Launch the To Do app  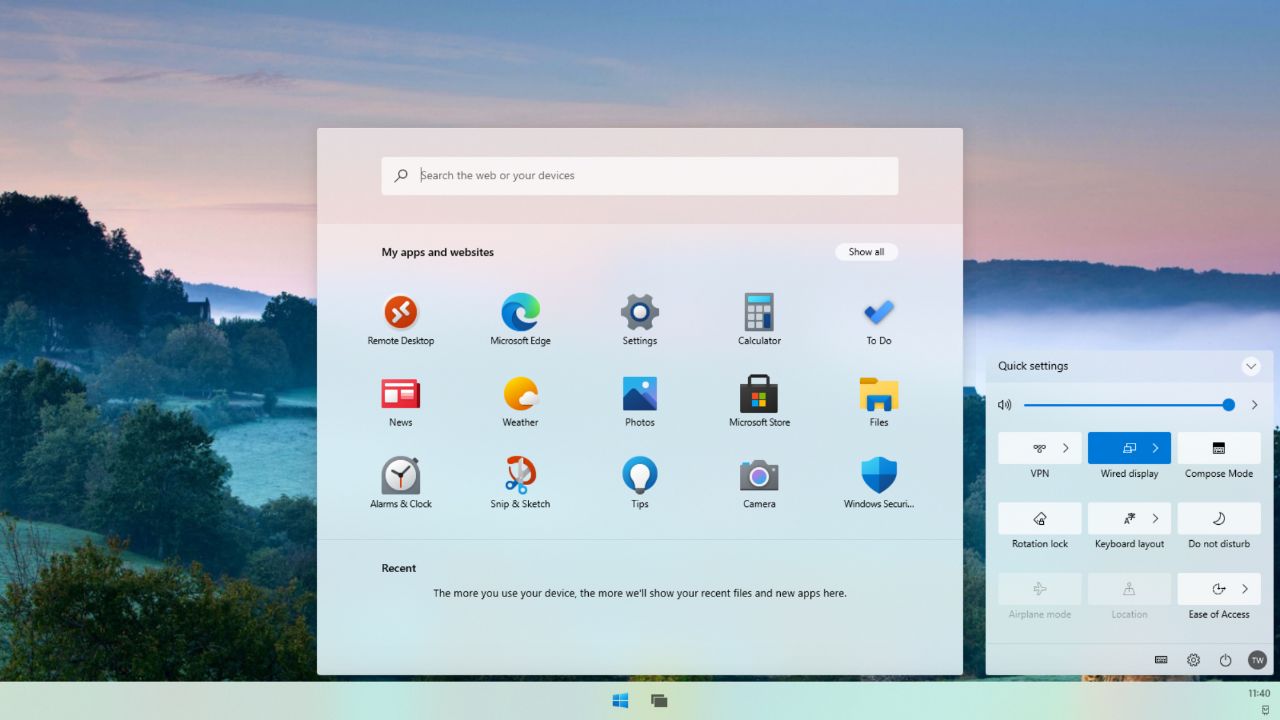[879, 320]
